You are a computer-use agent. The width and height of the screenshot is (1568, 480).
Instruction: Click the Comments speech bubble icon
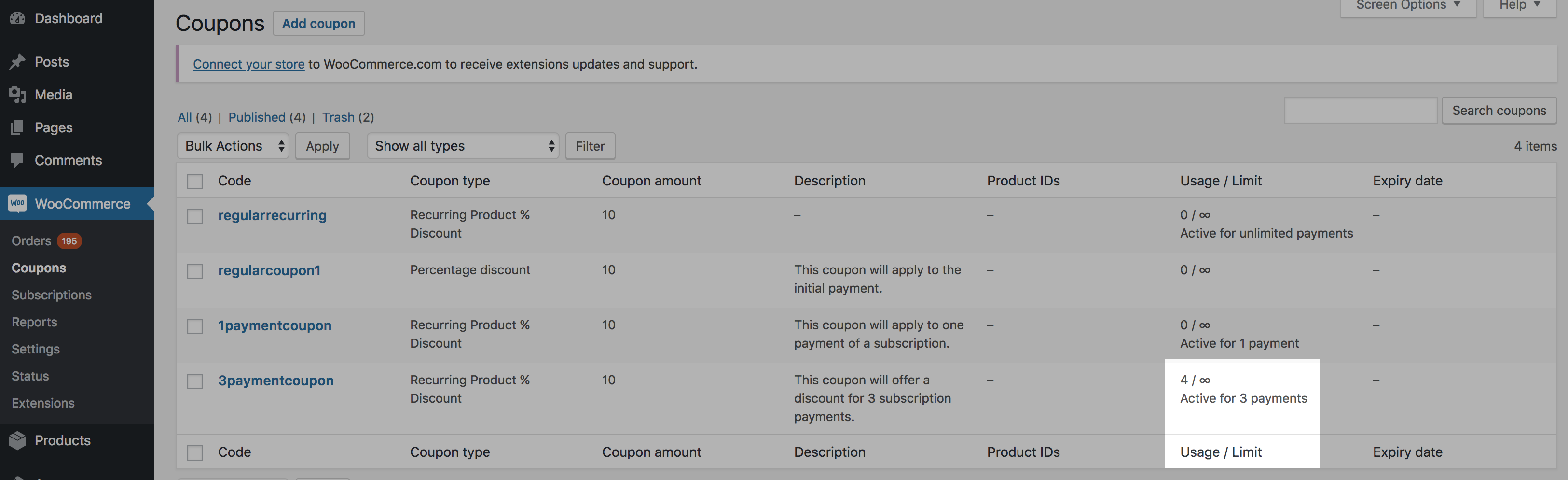point(18,160)
